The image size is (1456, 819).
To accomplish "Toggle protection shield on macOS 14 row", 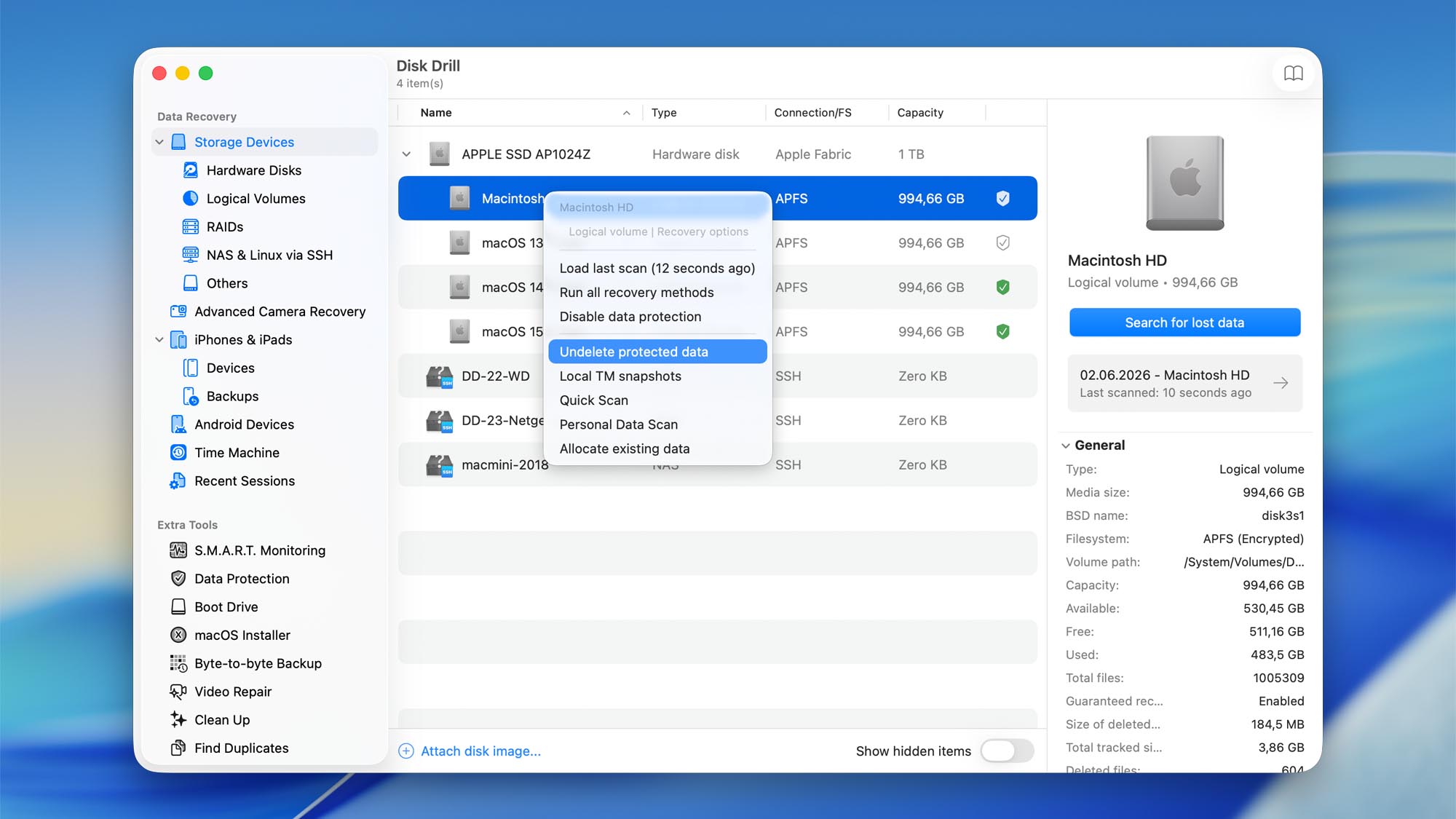I will (x=1002, y=288).
